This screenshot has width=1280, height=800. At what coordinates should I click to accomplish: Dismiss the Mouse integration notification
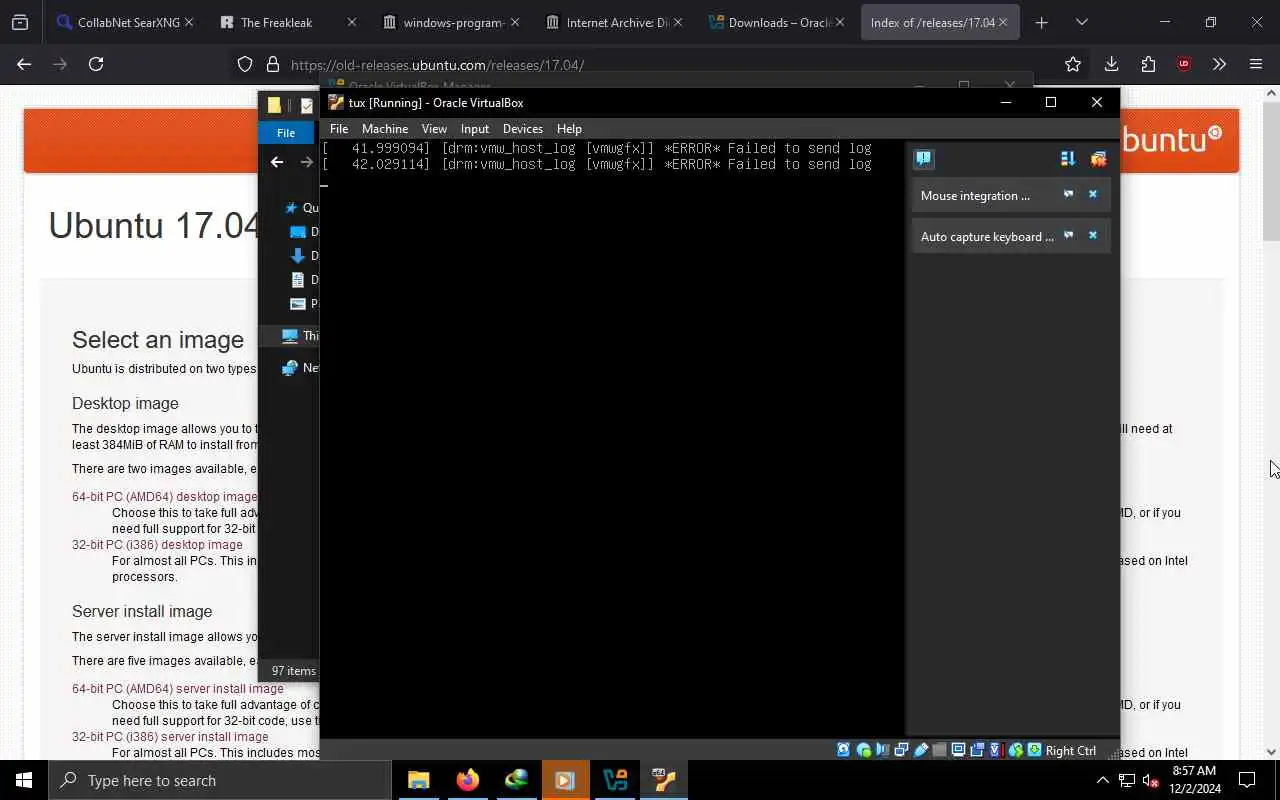1093,194
